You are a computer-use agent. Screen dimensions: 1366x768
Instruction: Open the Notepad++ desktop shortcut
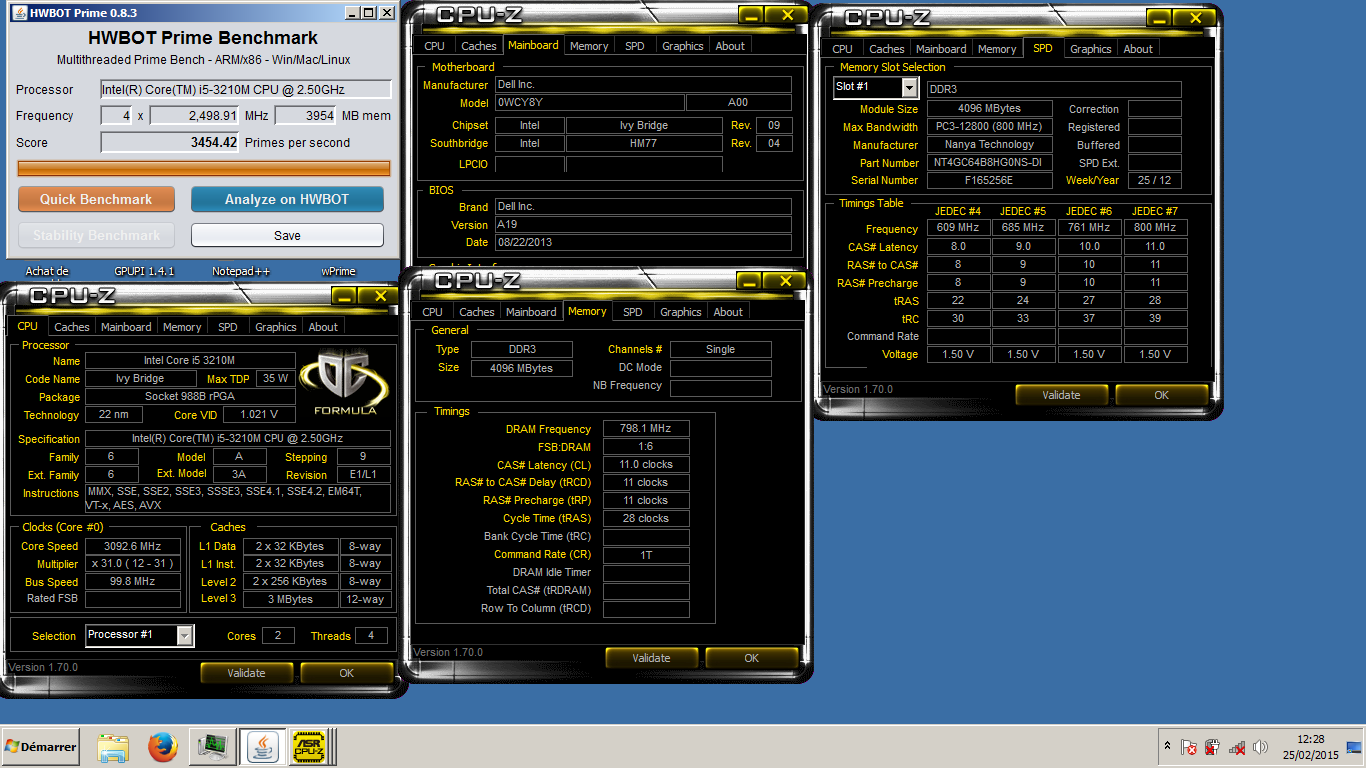241,271
